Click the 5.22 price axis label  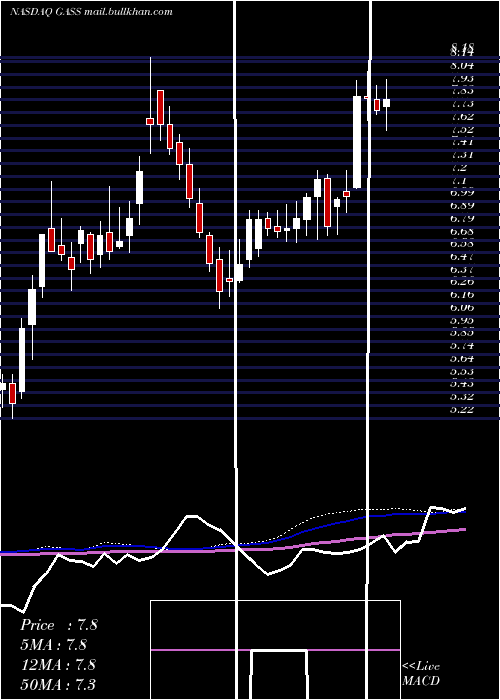click(x=462, y=410)
